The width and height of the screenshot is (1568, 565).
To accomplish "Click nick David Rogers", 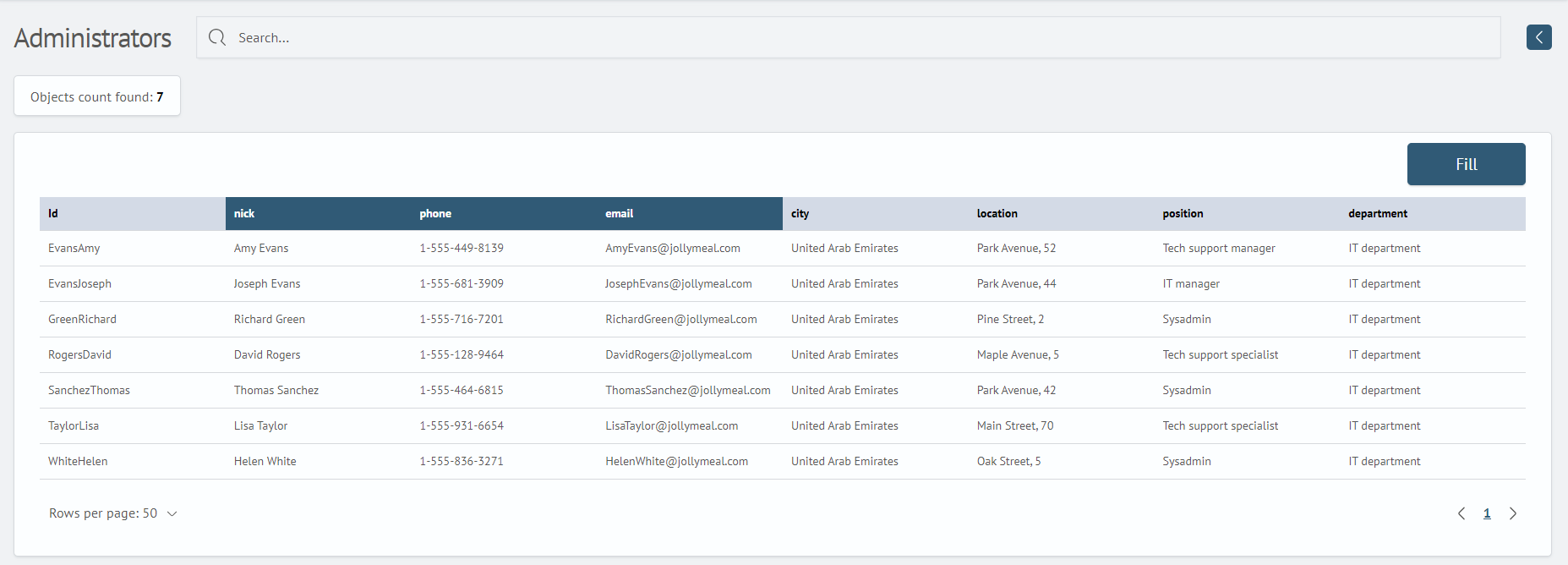I will point(267,354).
